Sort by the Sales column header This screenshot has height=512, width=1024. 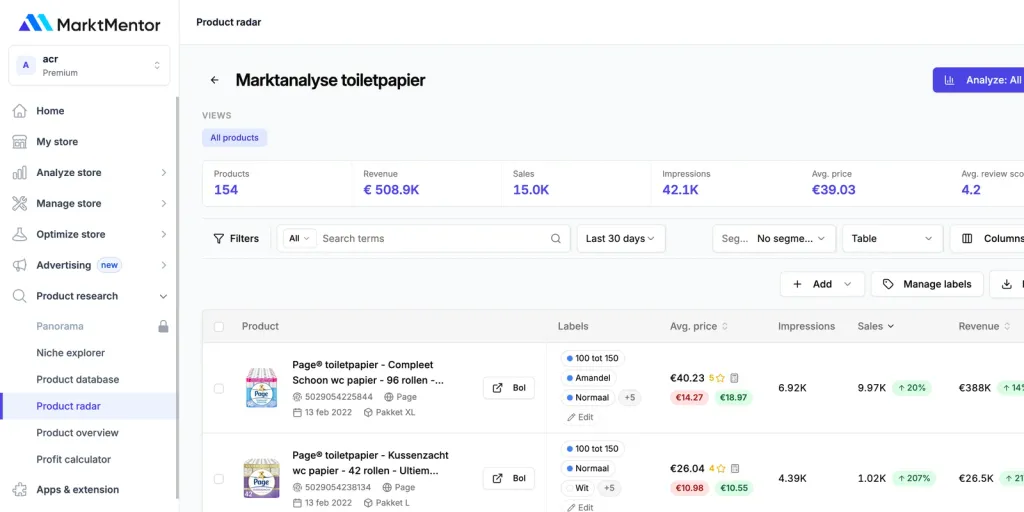coord(876,326)
